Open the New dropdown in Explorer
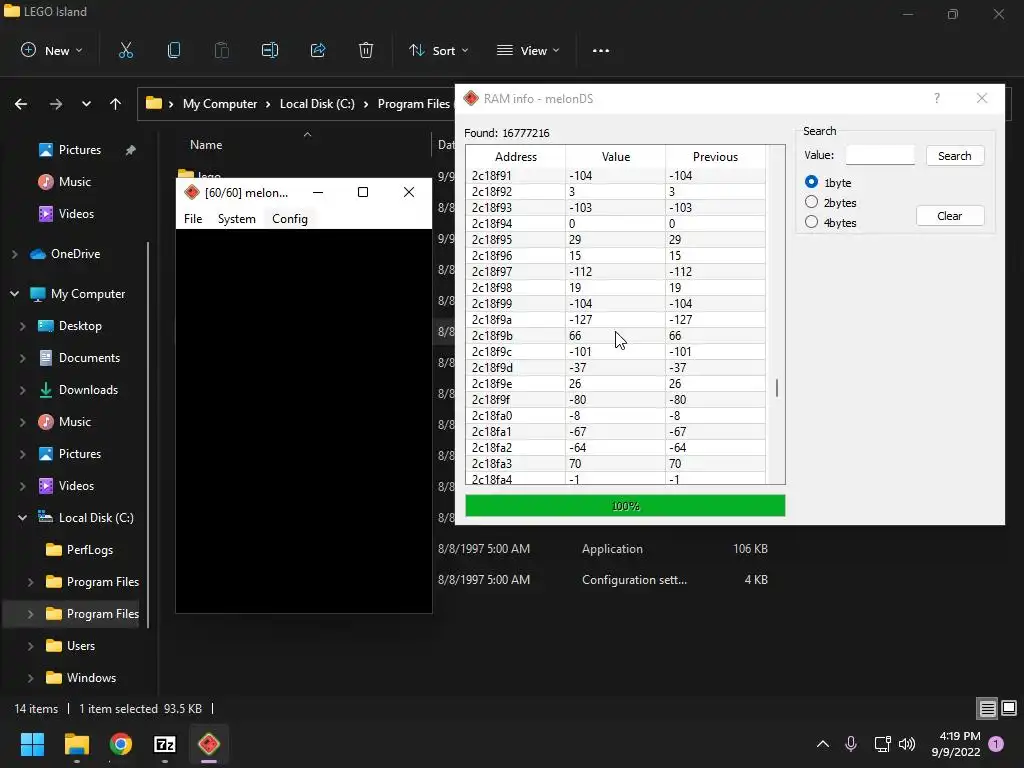1024x768 pixels. 52,50
